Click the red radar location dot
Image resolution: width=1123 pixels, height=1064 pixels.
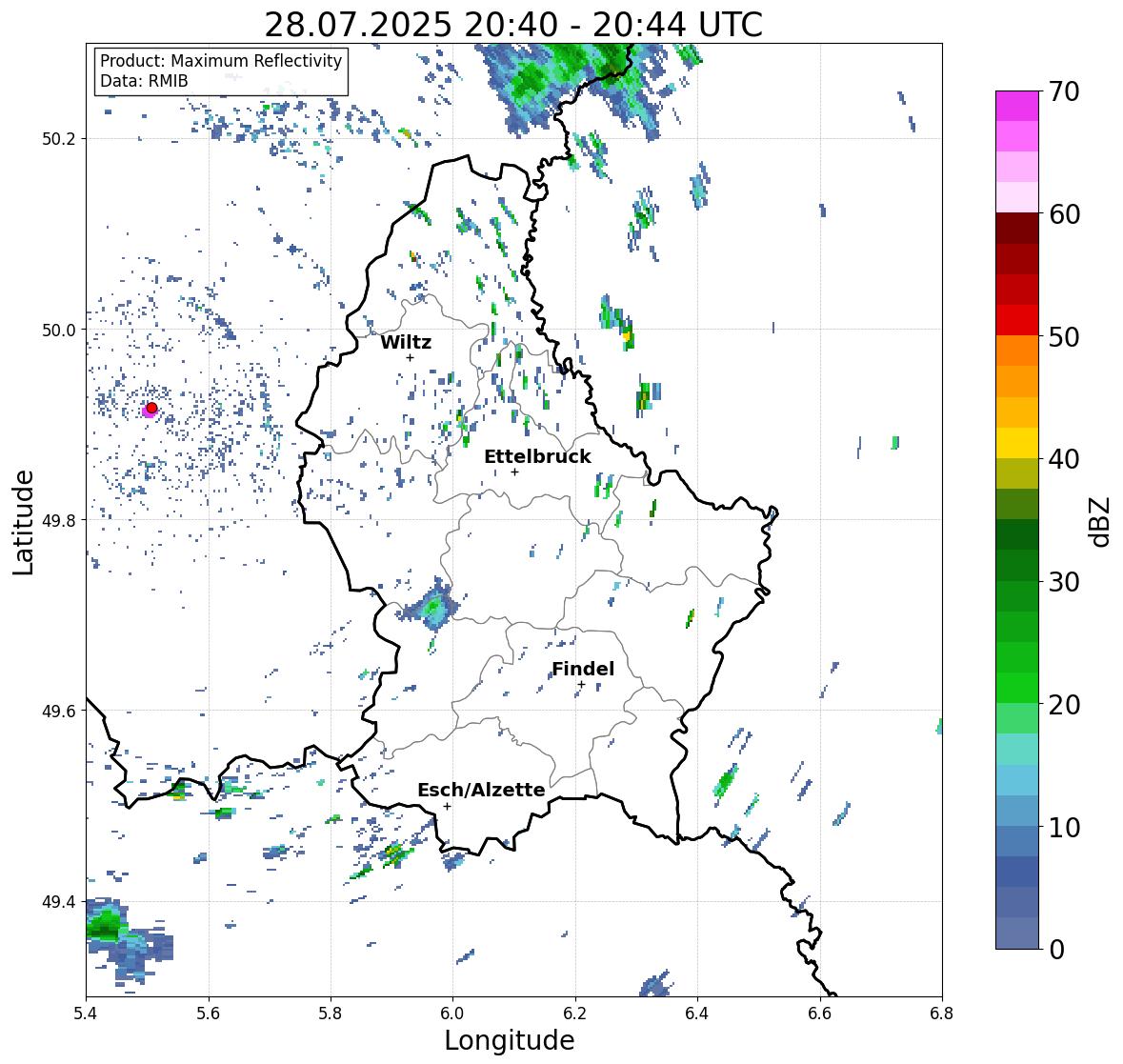(151, 408)
